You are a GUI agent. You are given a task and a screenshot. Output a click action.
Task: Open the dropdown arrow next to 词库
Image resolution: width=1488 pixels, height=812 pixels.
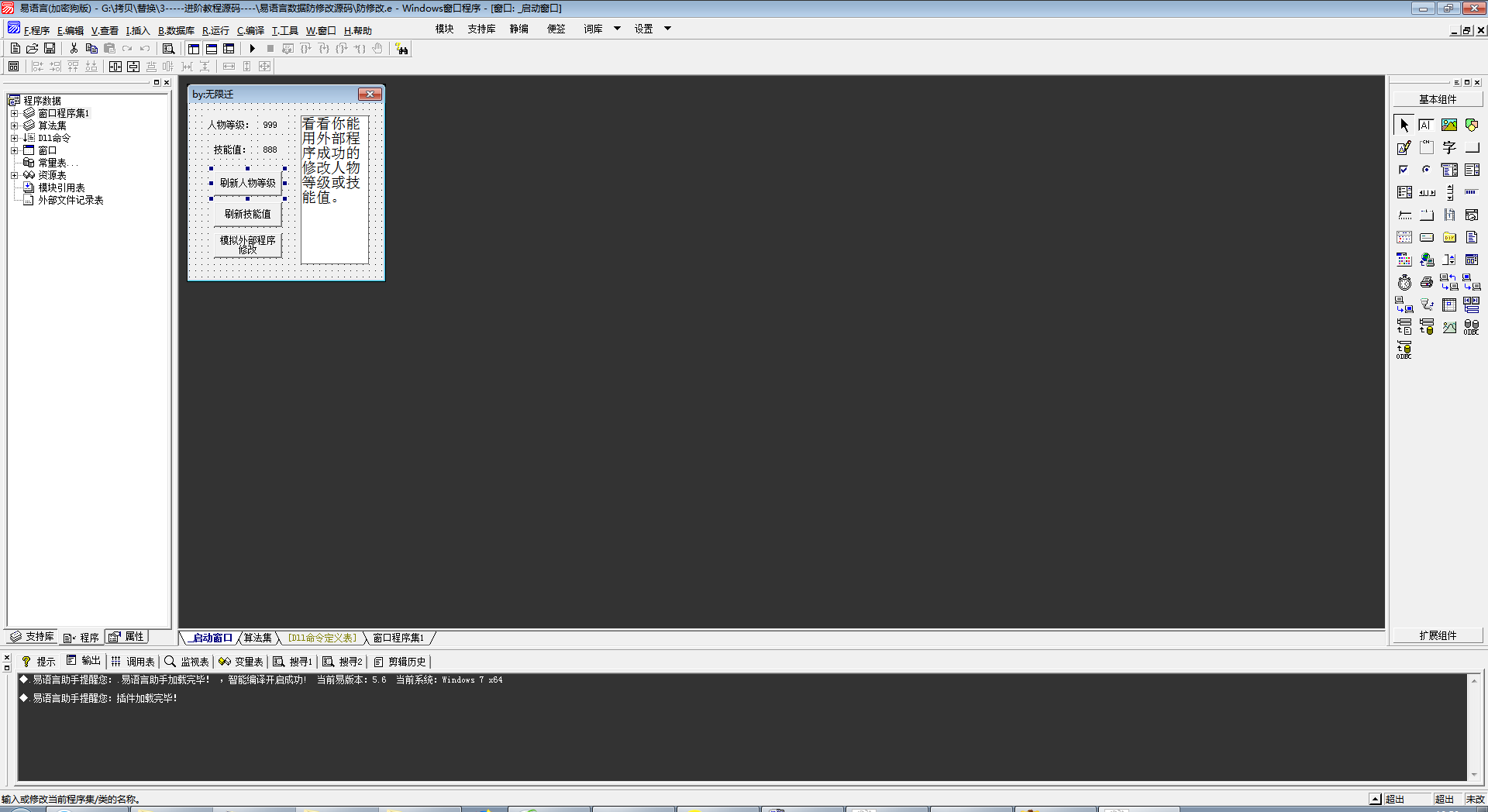coord(617,29)
